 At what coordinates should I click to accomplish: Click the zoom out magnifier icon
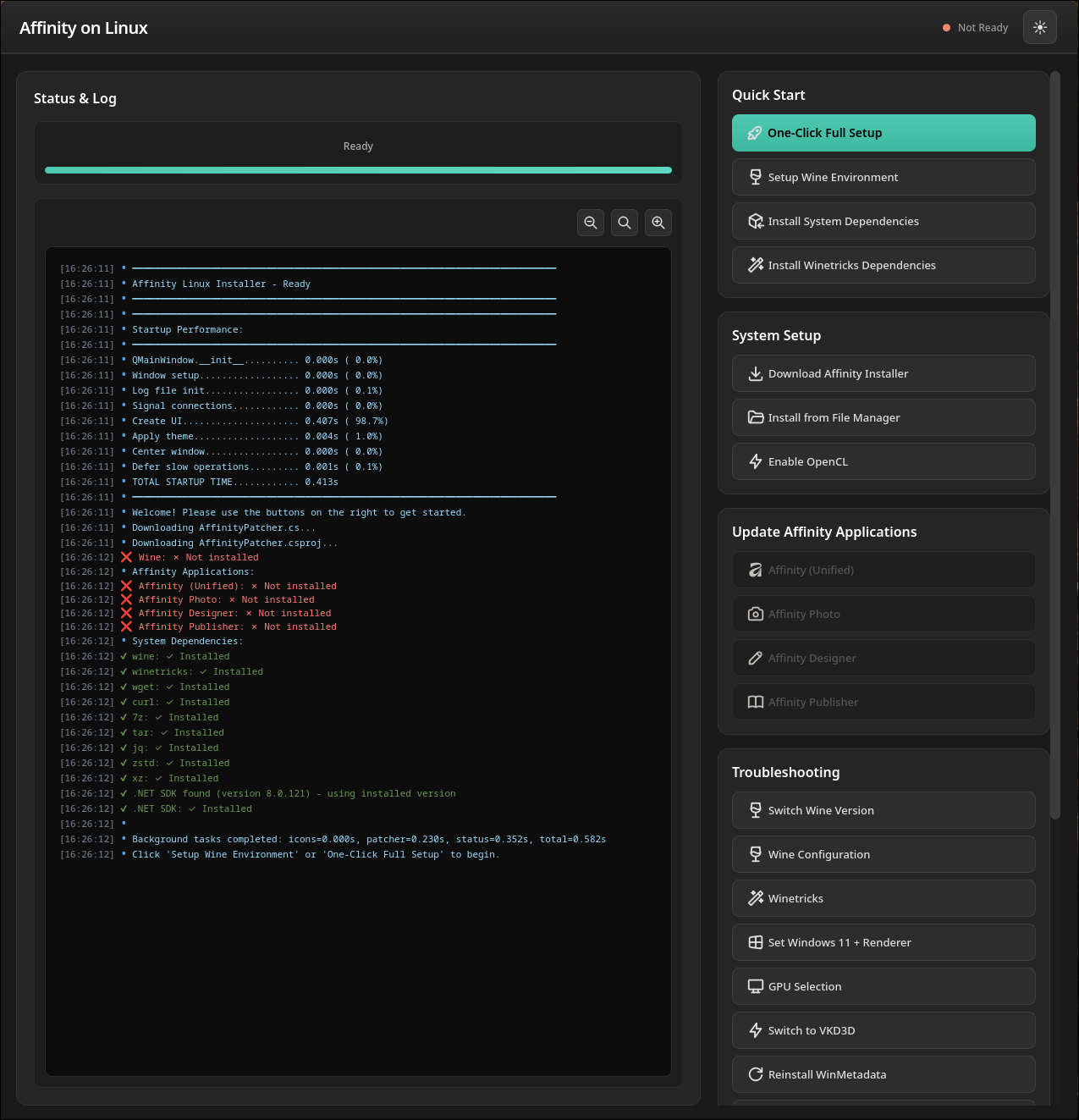[x=591, y=223]
